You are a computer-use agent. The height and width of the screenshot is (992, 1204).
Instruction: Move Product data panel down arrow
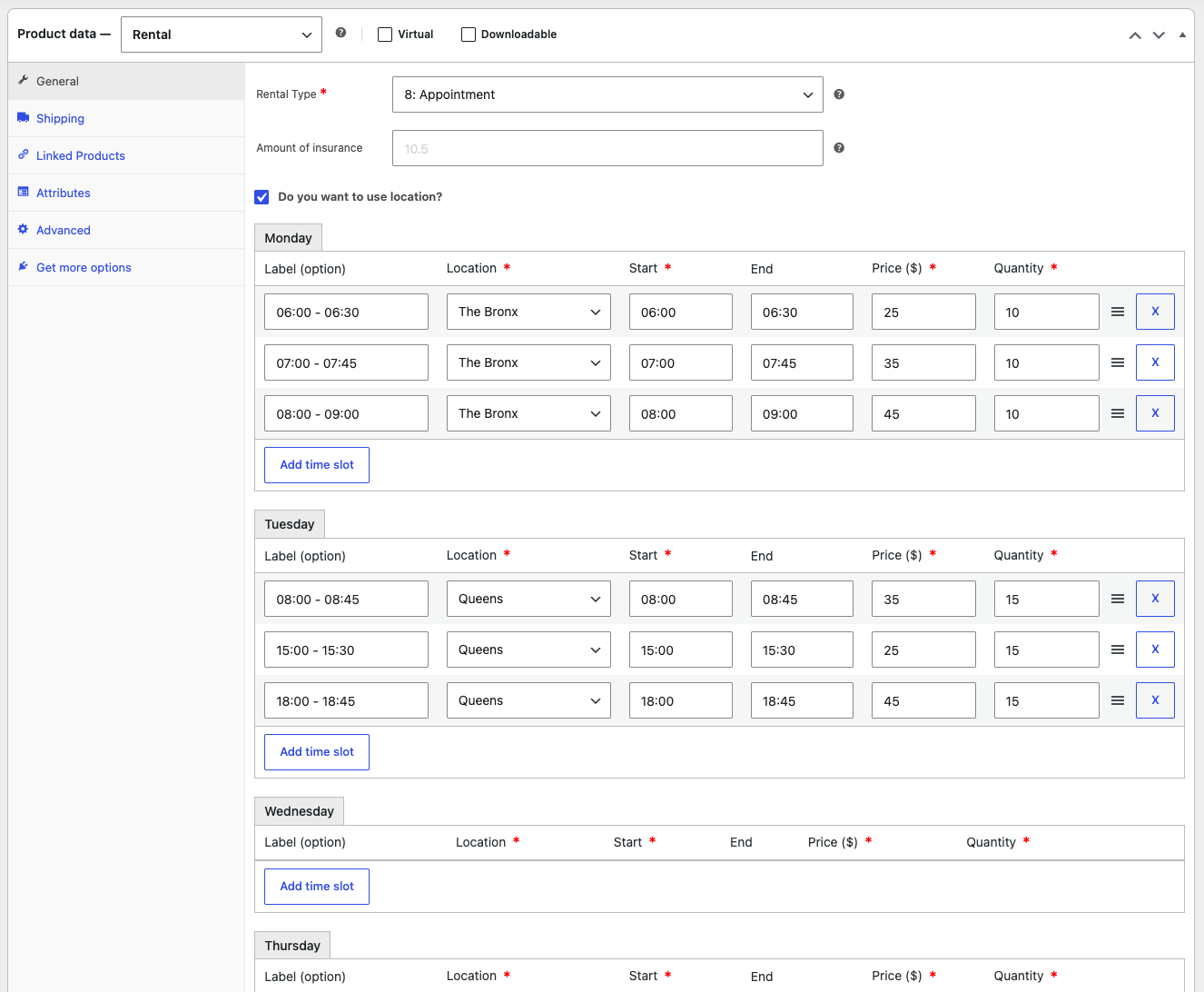1159,35
